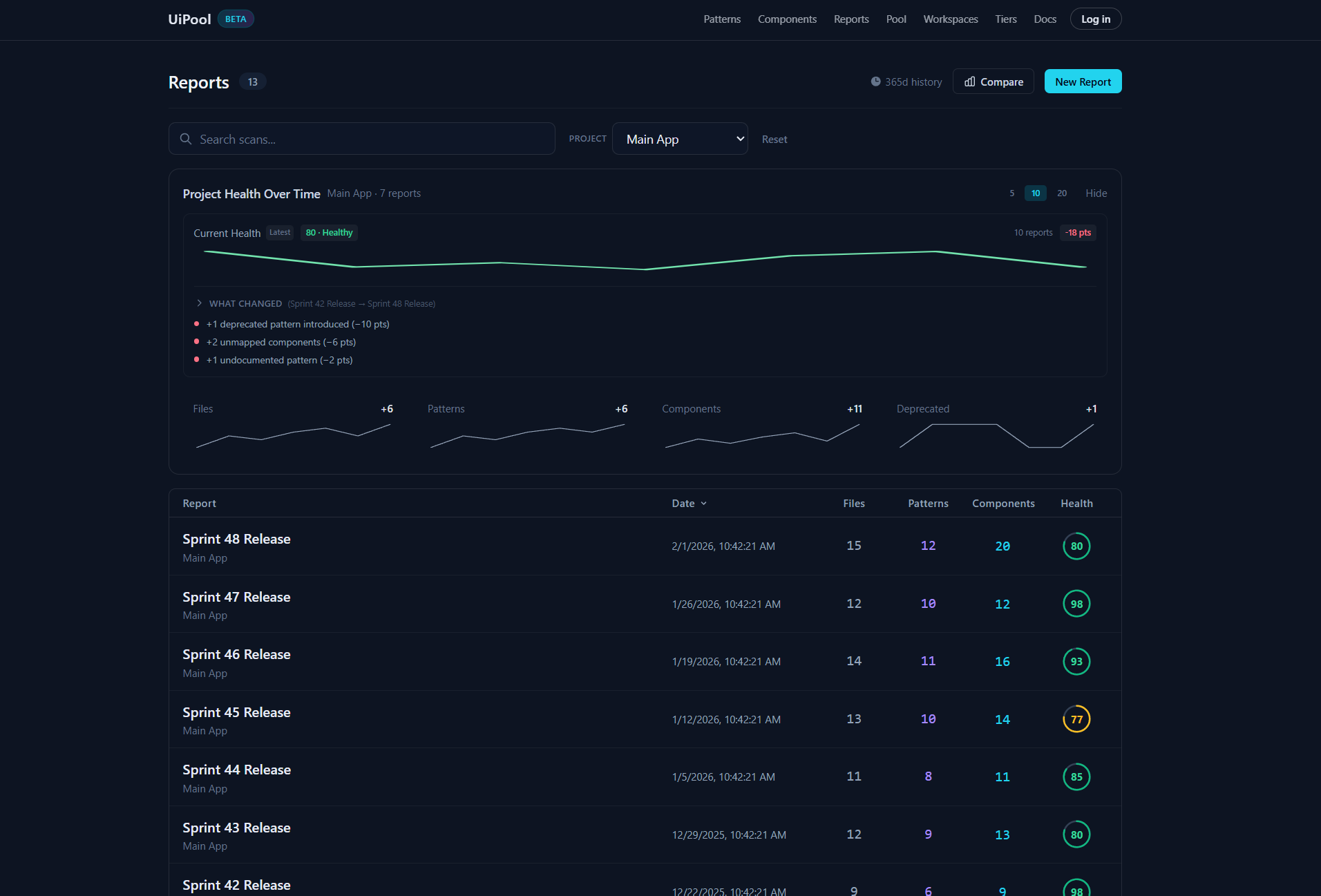Click the Log in button

tap(1096, 19)
